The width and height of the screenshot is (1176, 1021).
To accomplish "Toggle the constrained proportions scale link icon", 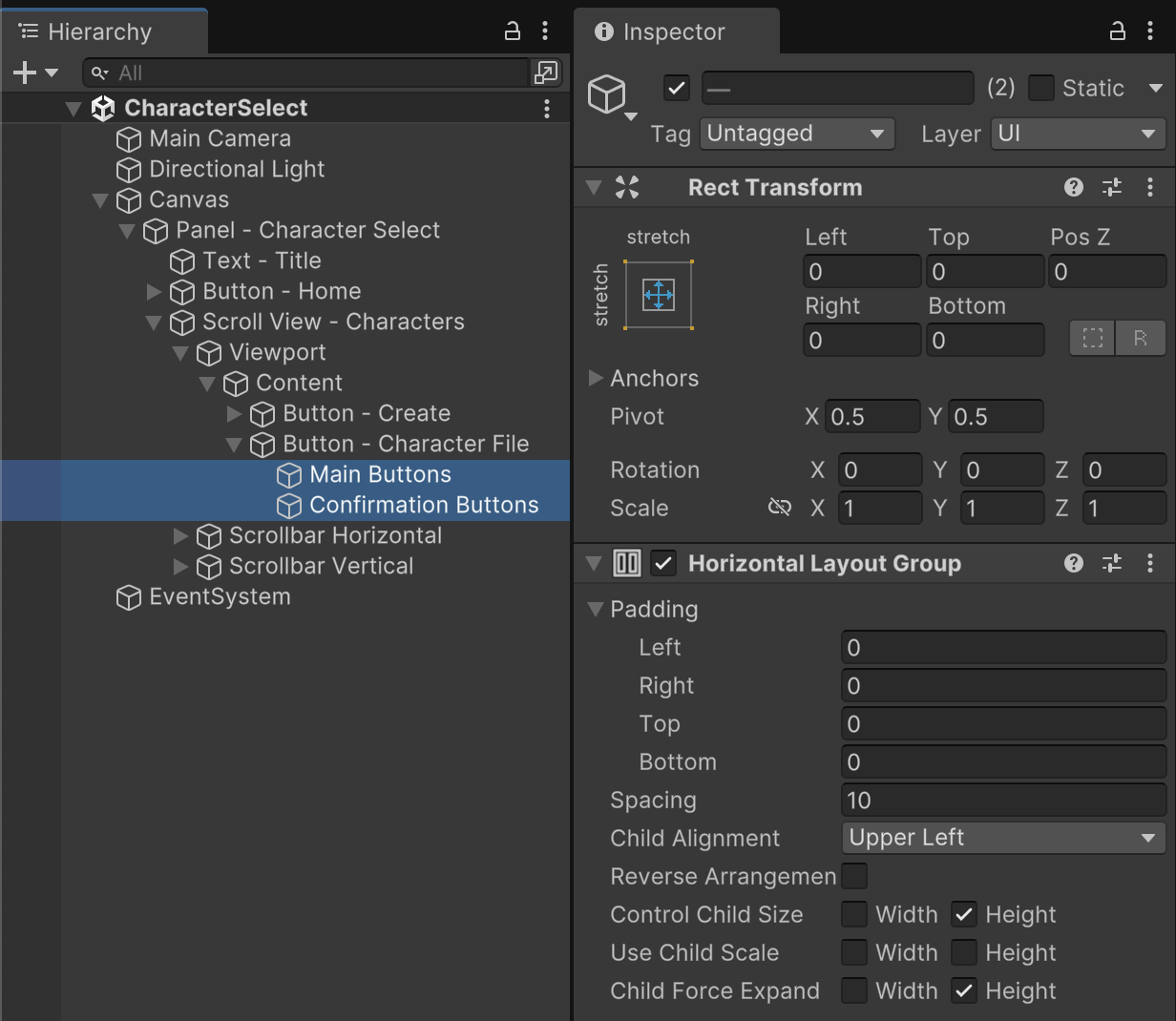I will (779, 508).
